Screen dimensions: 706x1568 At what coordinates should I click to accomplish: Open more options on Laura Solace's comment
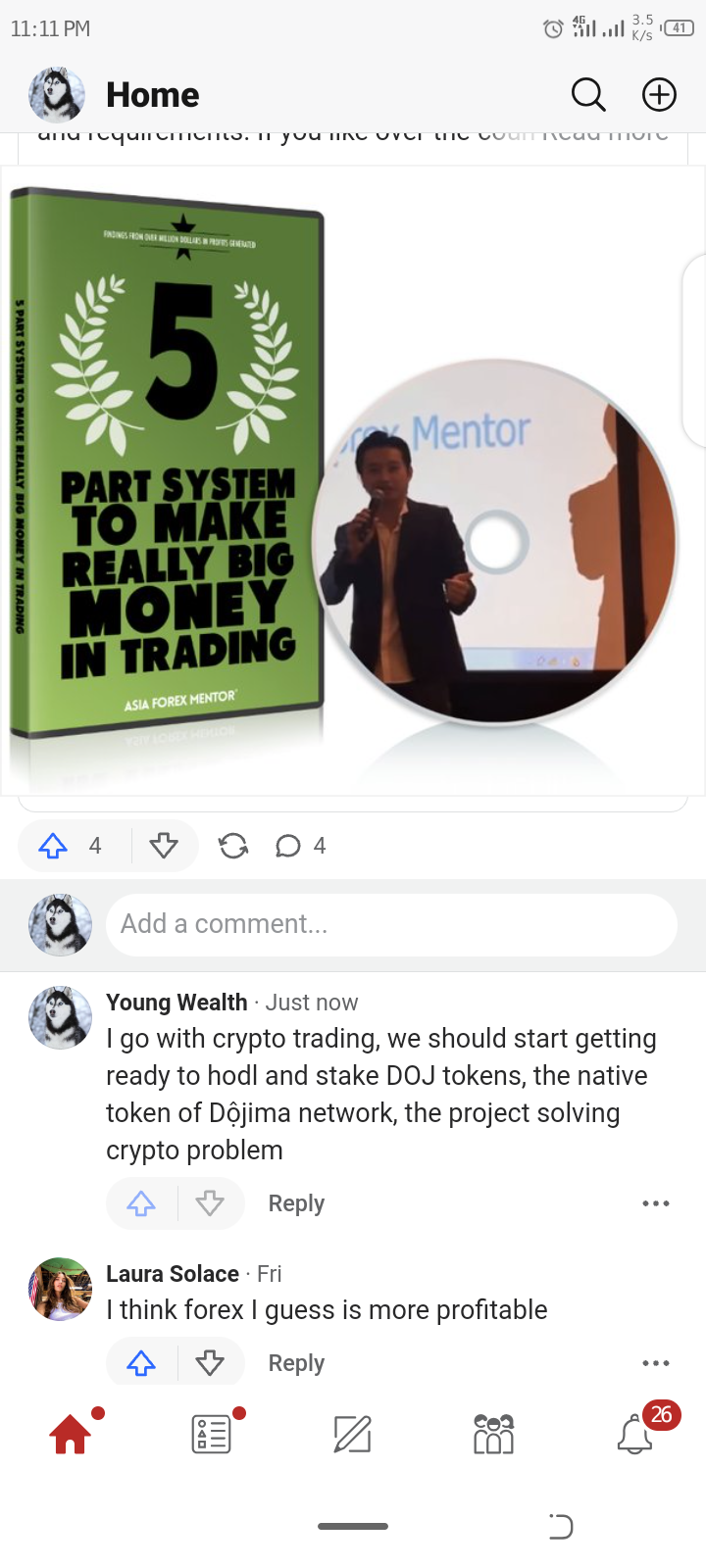[655, 1363]
